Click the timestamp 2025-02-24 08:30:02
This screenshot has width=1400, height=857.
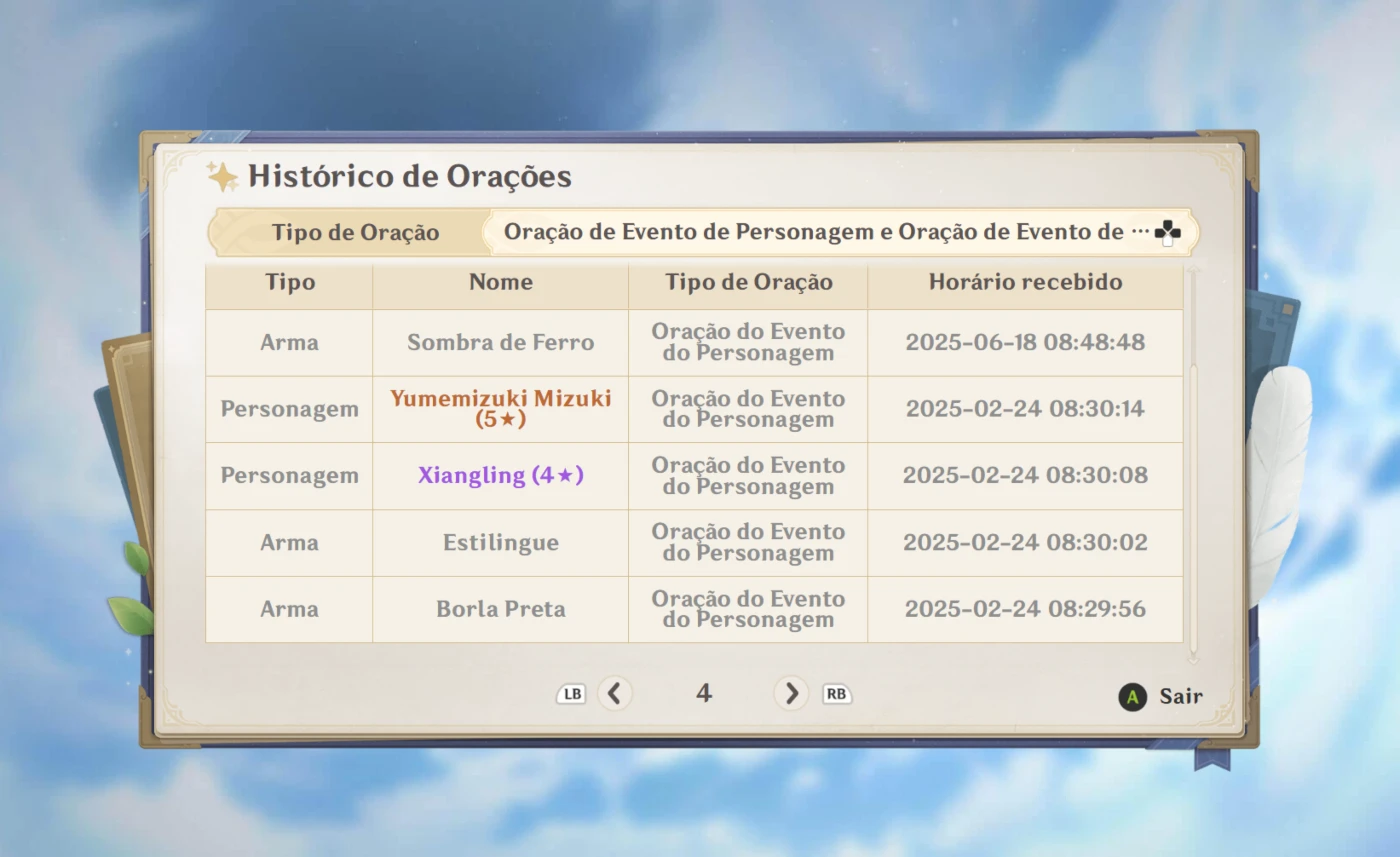(1025, 542)
